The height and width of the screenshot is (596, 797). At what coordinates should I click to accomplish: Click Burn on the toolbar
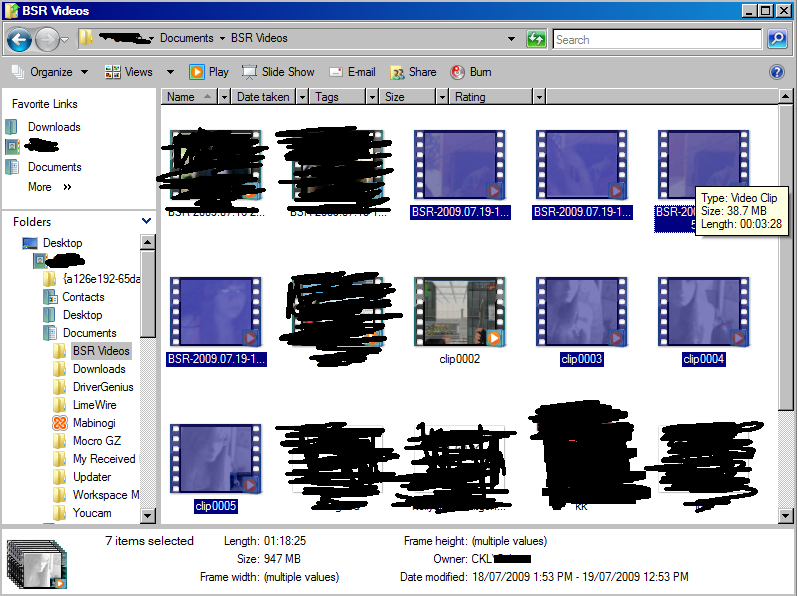[471, 72]
